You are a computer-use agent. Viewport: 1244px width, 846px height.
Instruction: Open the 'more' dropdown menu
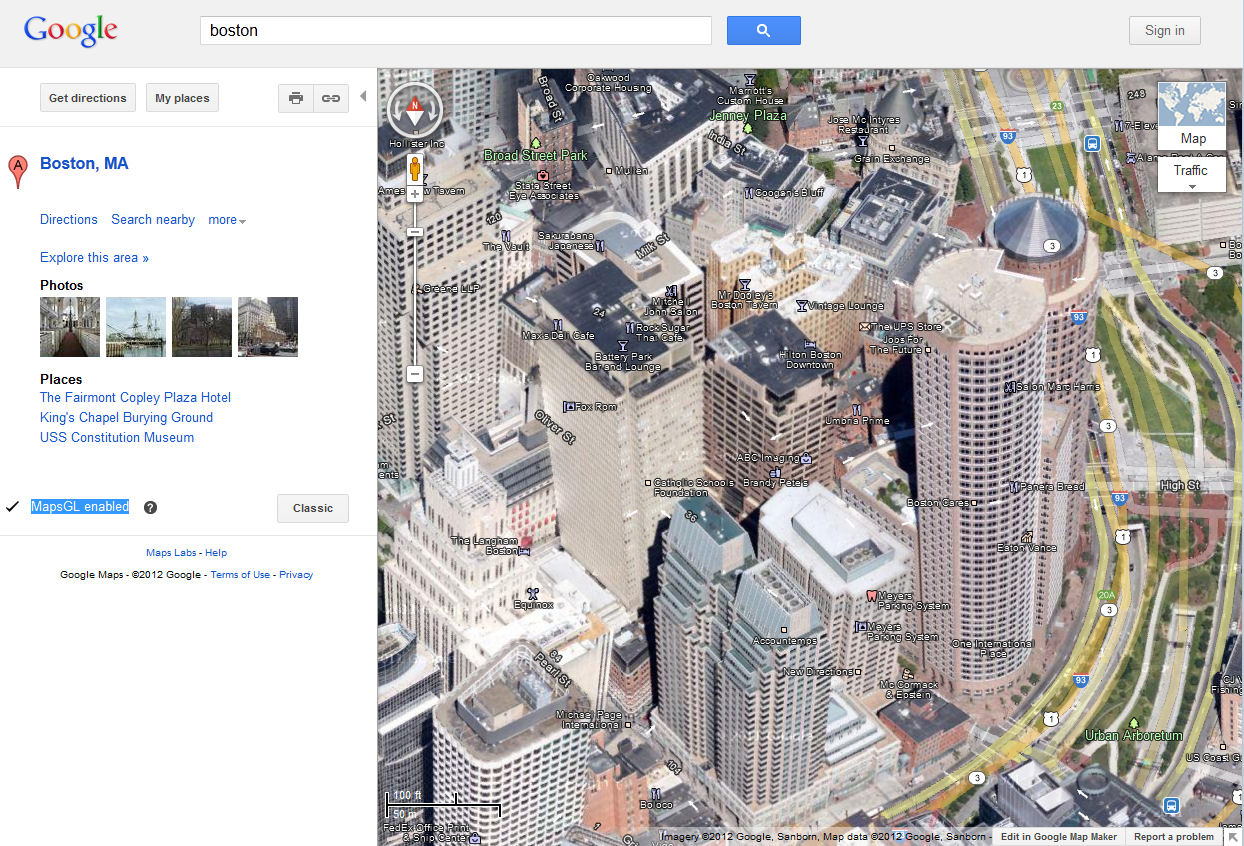coord(227,220)
